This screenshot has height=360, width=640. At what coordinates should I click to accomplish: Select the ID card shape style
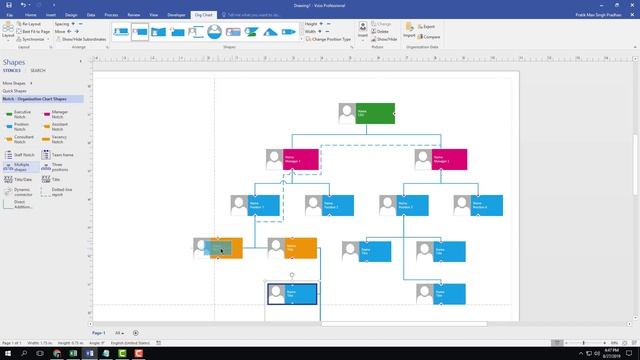tap(233, 31)
